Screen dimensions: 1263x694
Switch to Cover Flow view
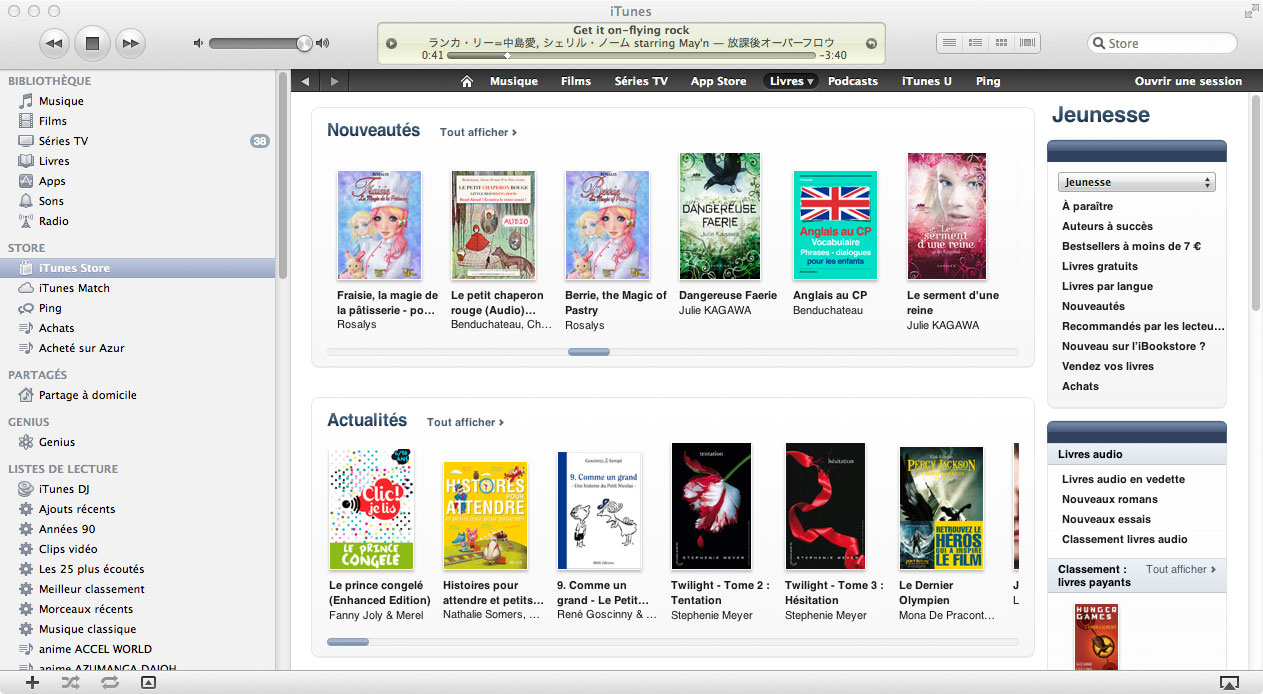(x=1028, y=43)
